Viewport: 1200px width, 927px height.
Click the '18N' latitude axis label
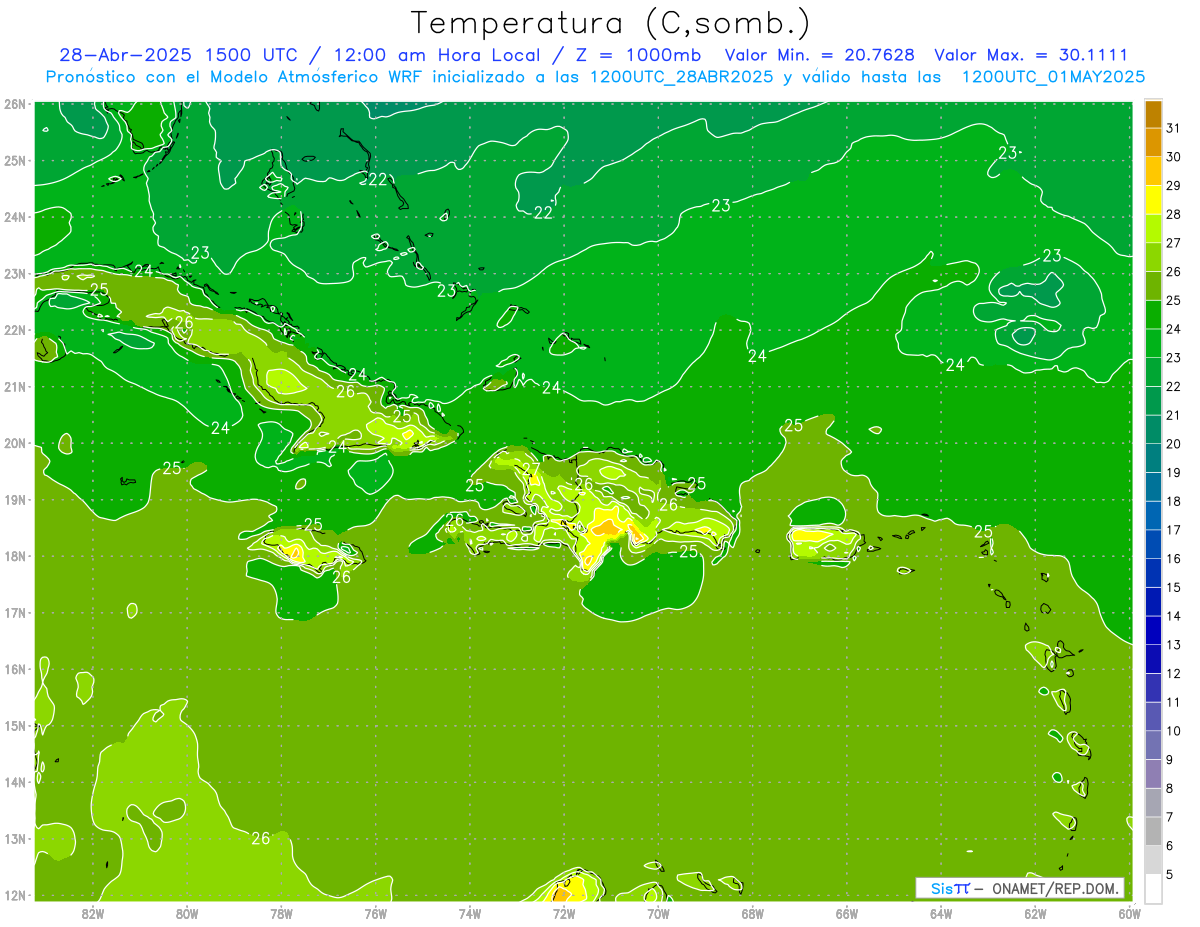pos(15,556)
